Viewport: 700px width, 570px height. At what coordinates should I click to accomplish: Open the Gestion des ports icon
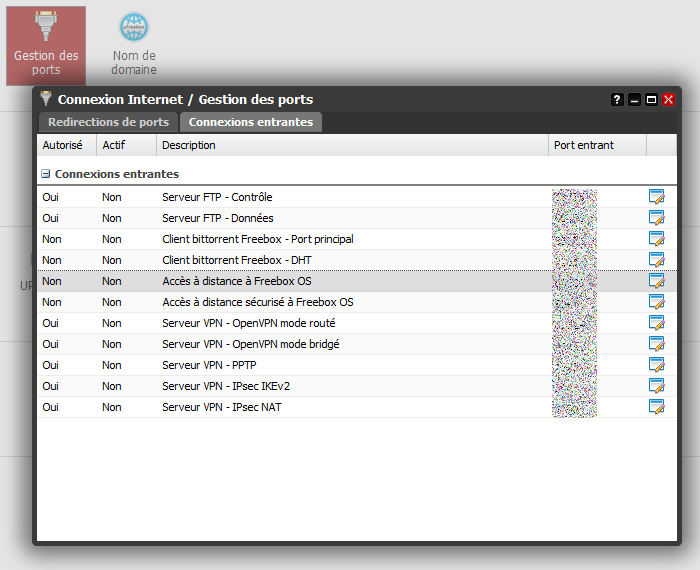(x=46, y=46)
